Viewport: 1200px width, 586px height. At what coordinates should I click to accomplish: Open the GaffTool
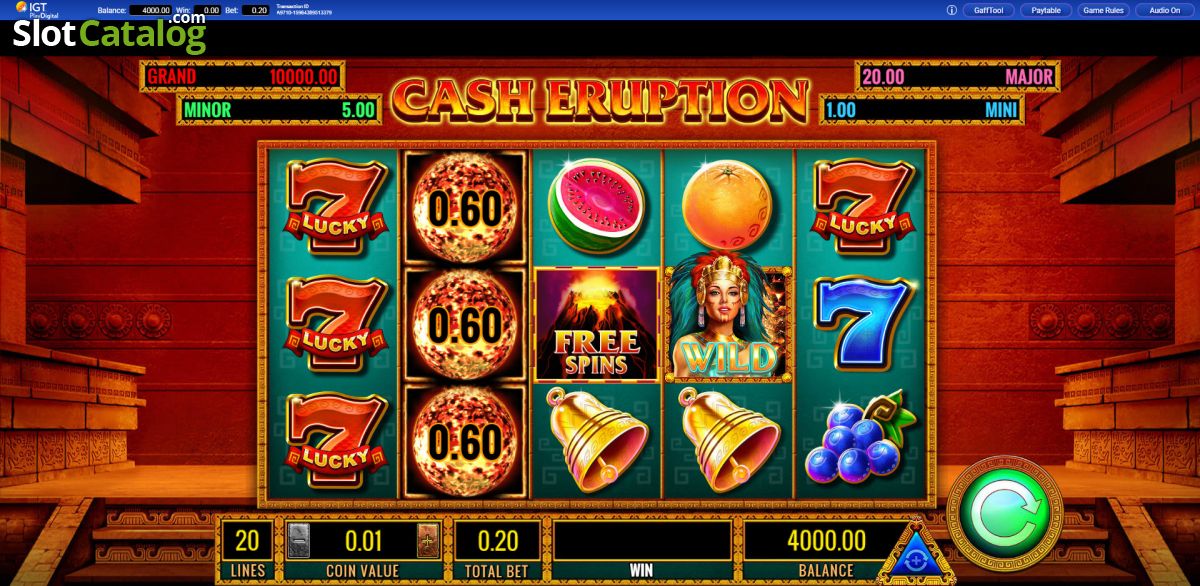pos(988,10)
